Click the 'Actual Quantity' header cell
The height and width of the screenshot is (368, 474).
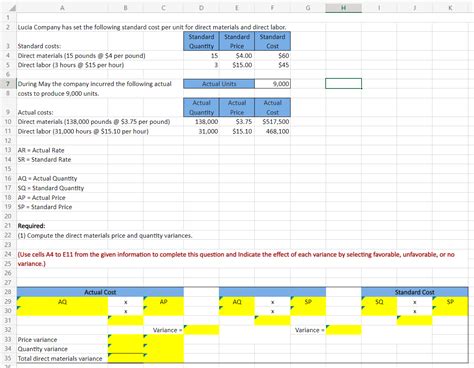tap(201, 107)
